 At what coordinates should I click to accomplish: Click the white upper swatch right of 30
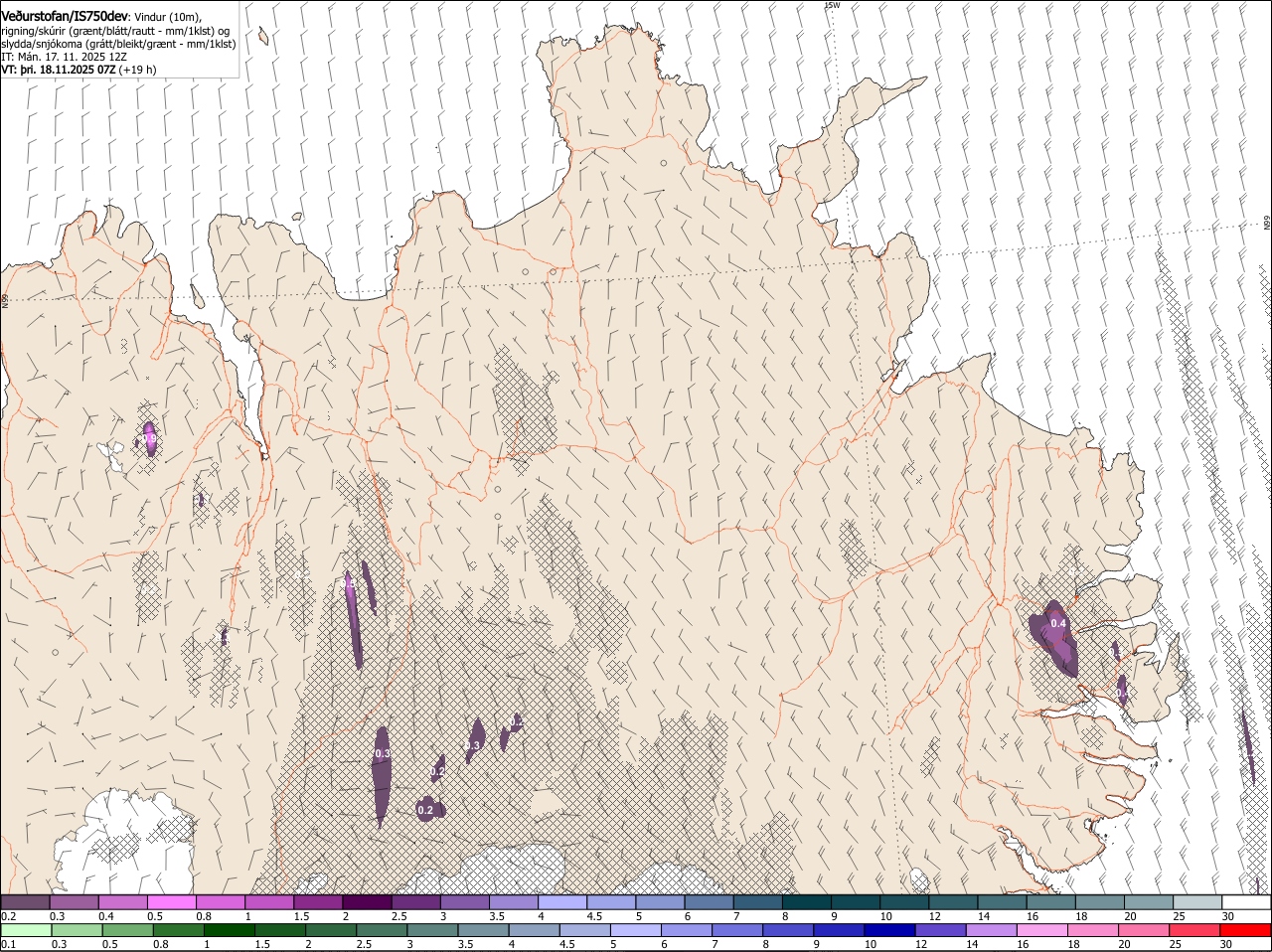(1246, 902)
